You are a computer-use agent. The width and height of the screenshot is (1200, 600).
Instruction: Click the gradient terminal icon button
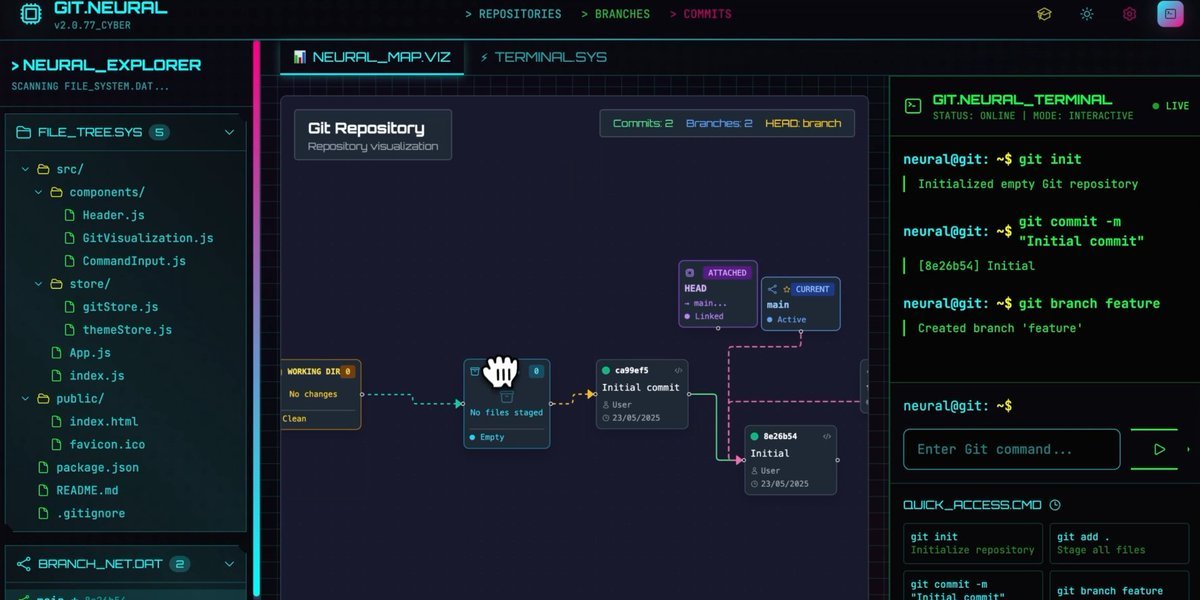(1168, 14)
